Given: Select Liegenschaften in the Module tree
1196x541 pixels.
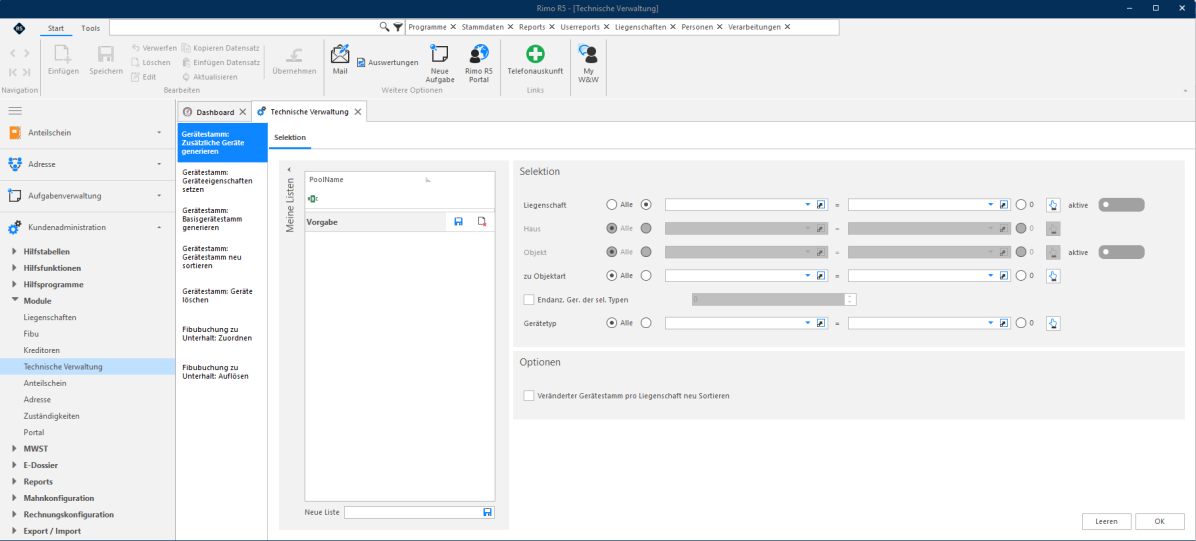Looking at the screenshot, I should tap(50, 317).
